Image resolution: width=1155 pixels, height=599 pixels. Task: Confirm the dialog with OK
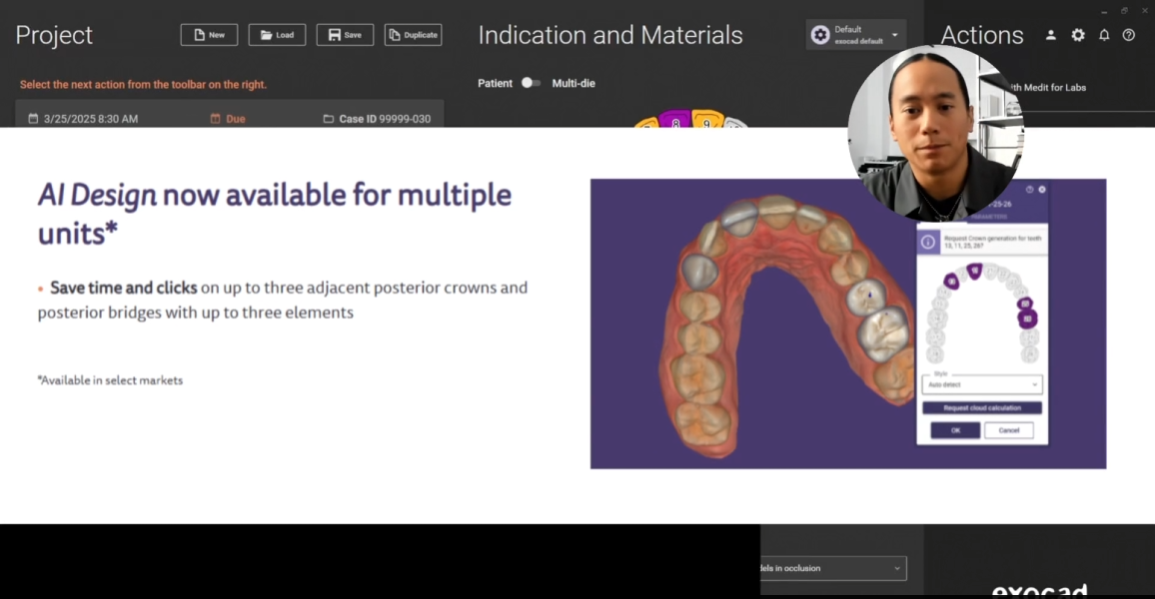(x=955, y=430)
